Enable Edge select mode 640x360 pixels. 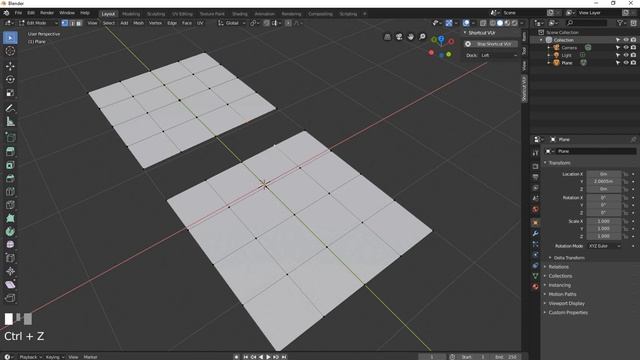[72, 23]
